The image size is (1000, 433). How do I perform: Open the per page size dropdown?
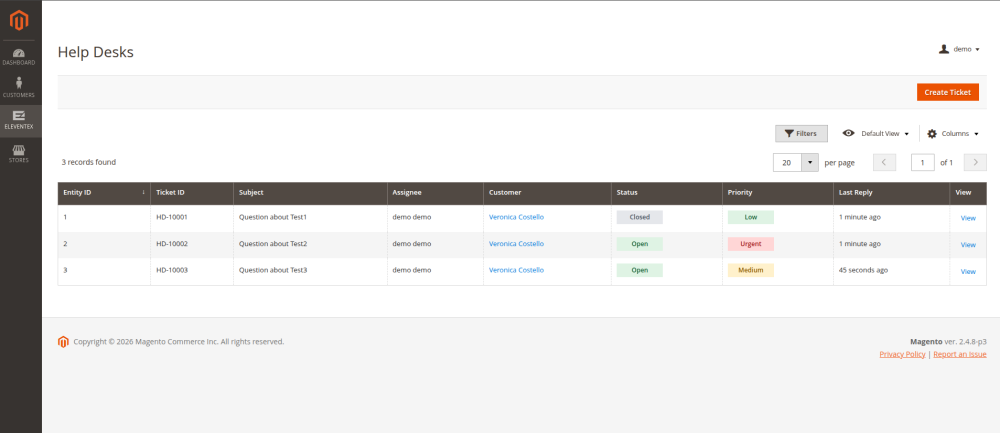810,162
